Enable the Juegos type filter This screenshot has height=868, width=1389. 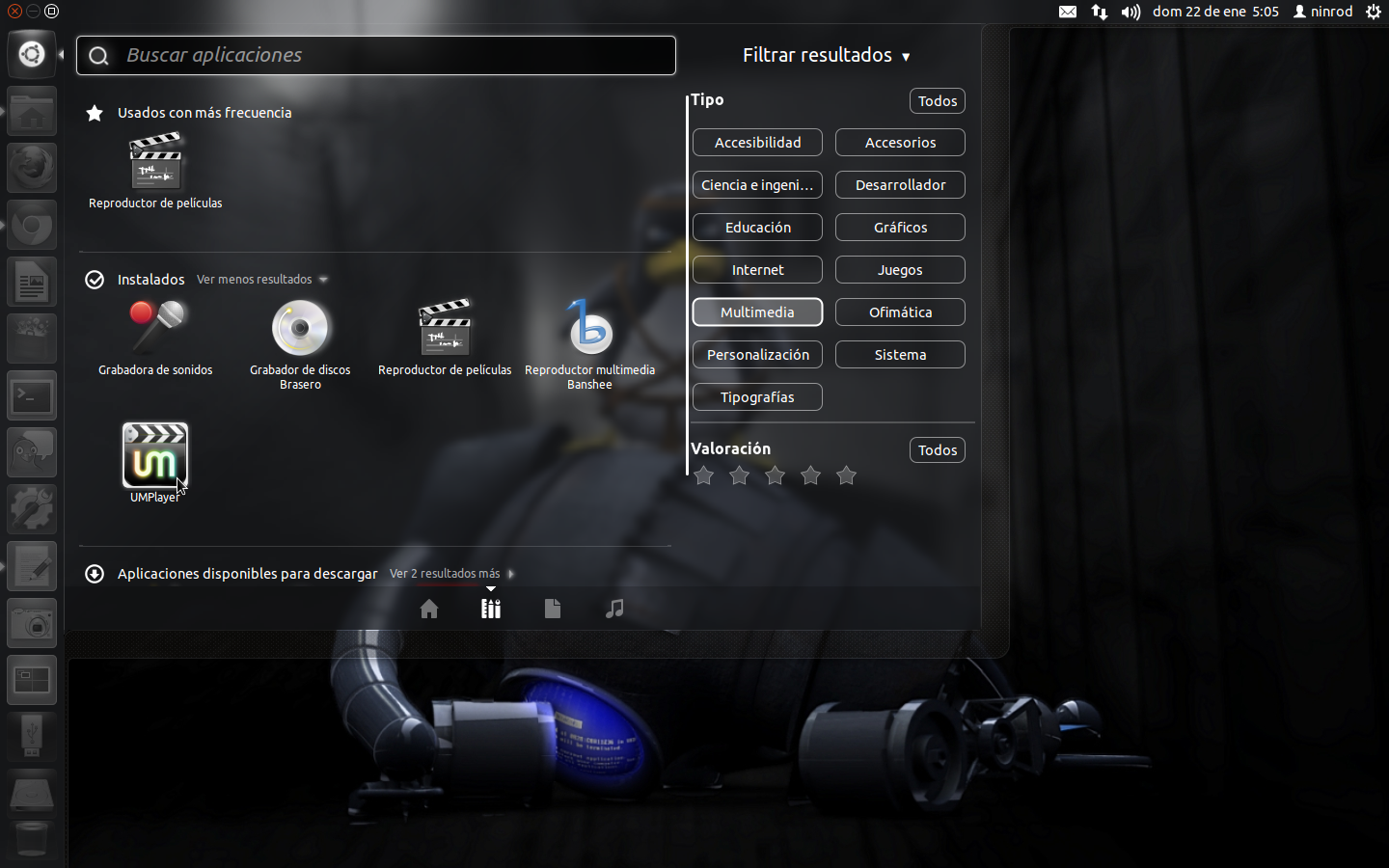(x=899, y=269)
